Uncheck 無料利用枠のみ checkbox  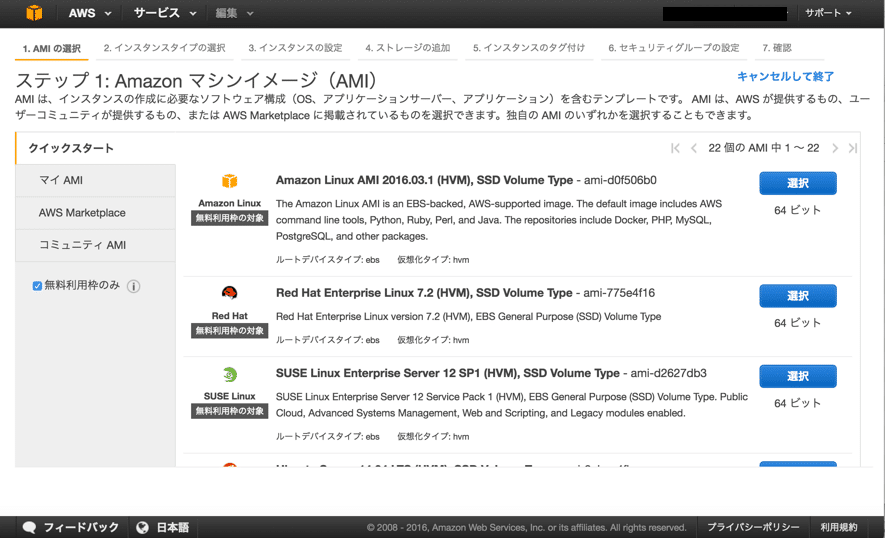[x=37, y=286]
